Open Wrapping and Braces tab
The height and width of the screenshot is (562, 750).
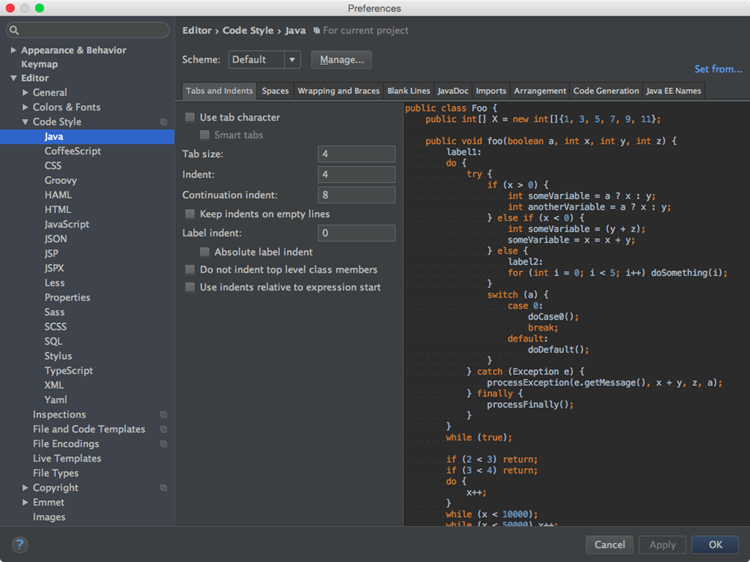tap(338, 91)
